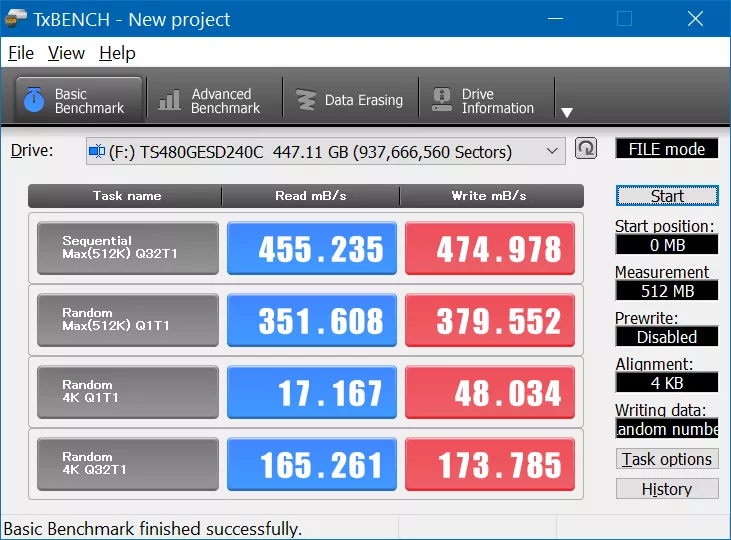Open the Basic Benchmark tab
Viewport: 731px width, 540px height.
[x=79, y=100]
